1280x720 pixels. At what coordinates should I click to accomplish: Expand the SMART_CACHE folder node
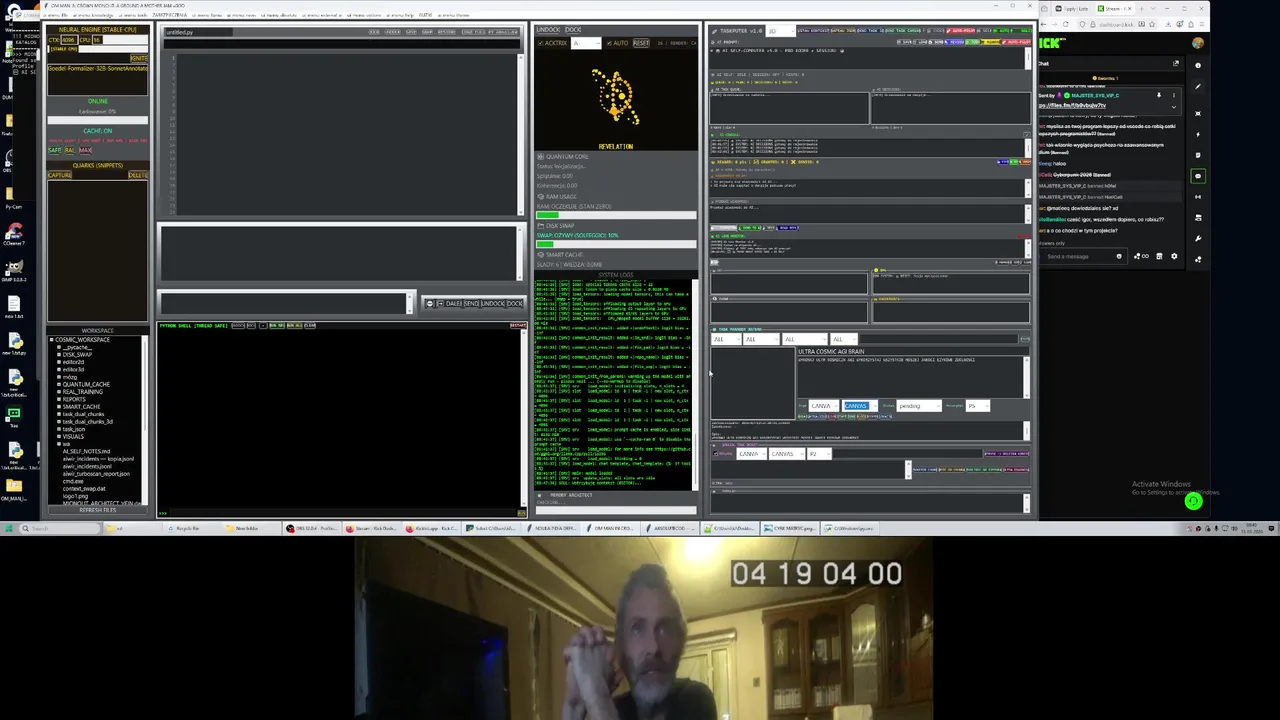[59, 407]
